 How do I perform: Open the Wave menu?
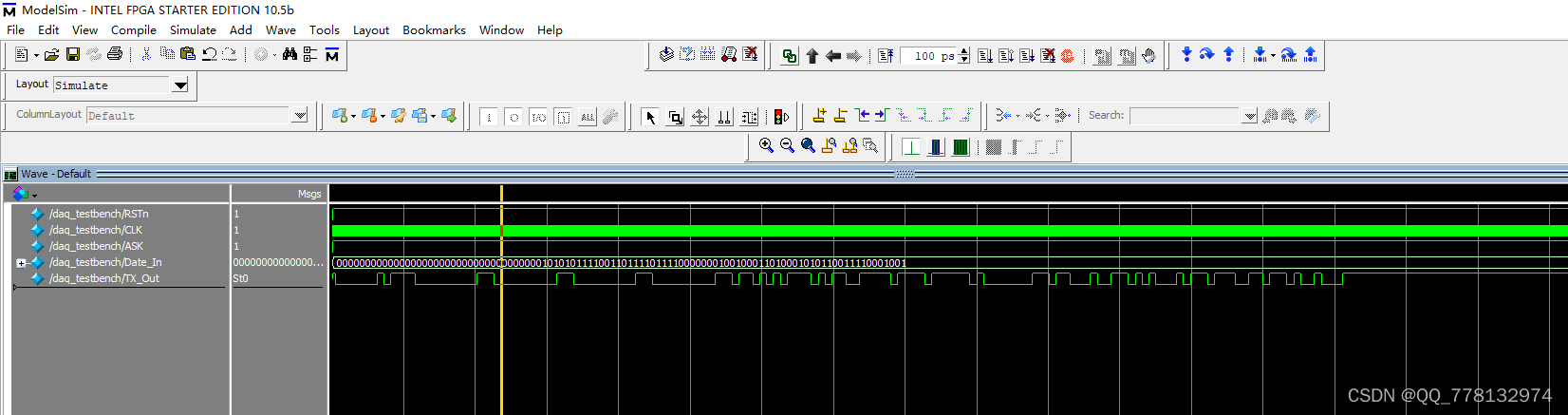pos(281,30)
